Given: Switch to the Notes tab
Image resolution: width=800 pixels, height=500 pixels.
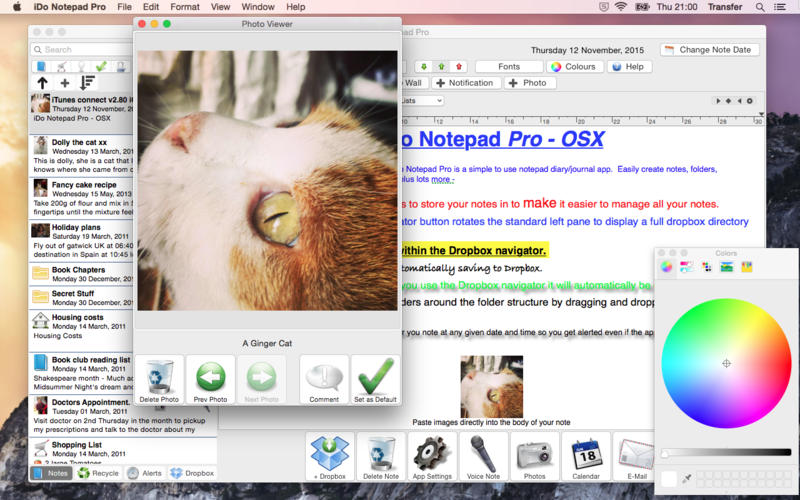Looking at the screenshot, I should [x=51, y=473].
